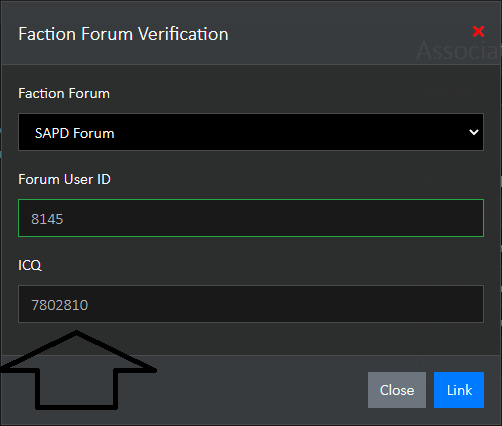
Task: Click the dropdown chevron arrow icon
Action: (474, 132)
